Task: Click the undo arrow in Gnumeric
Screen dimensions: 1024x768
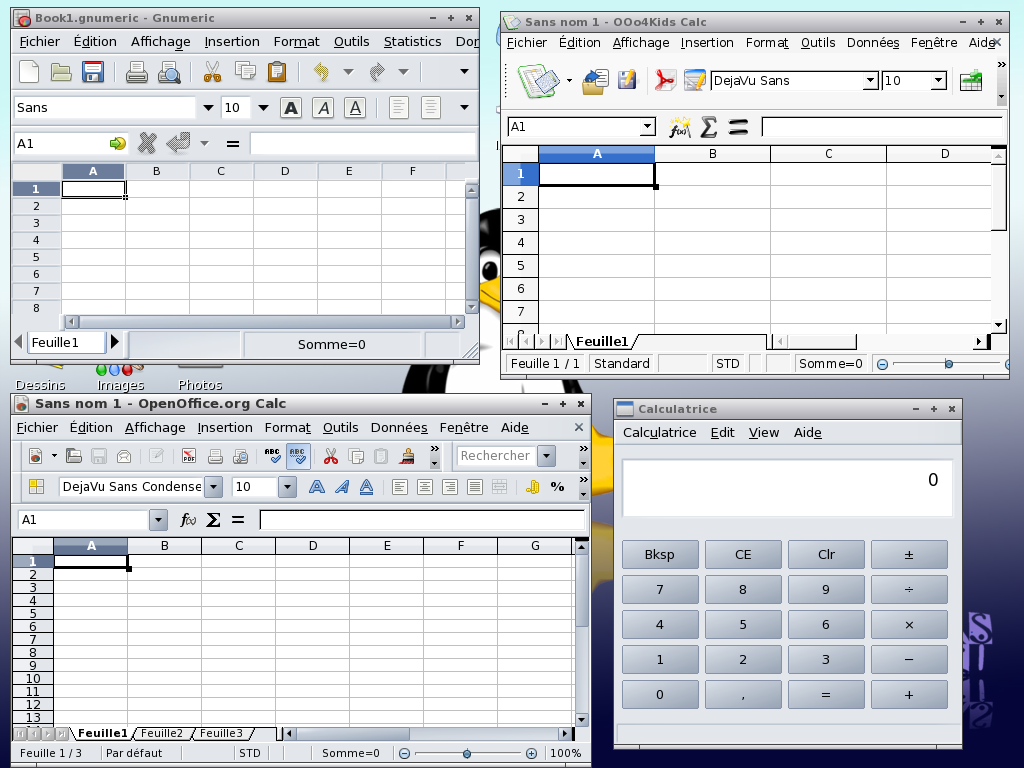Action: (x=321, y=71)
